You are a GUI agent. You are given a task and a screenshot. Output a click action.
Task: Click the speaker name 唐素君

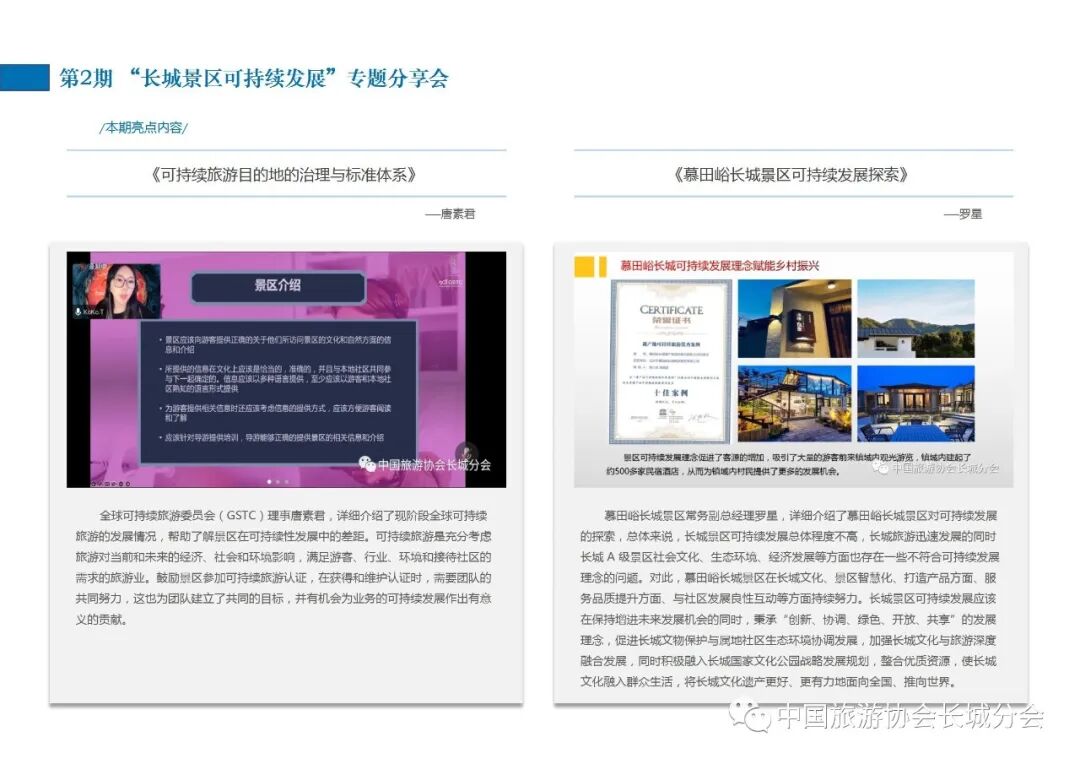457,214
